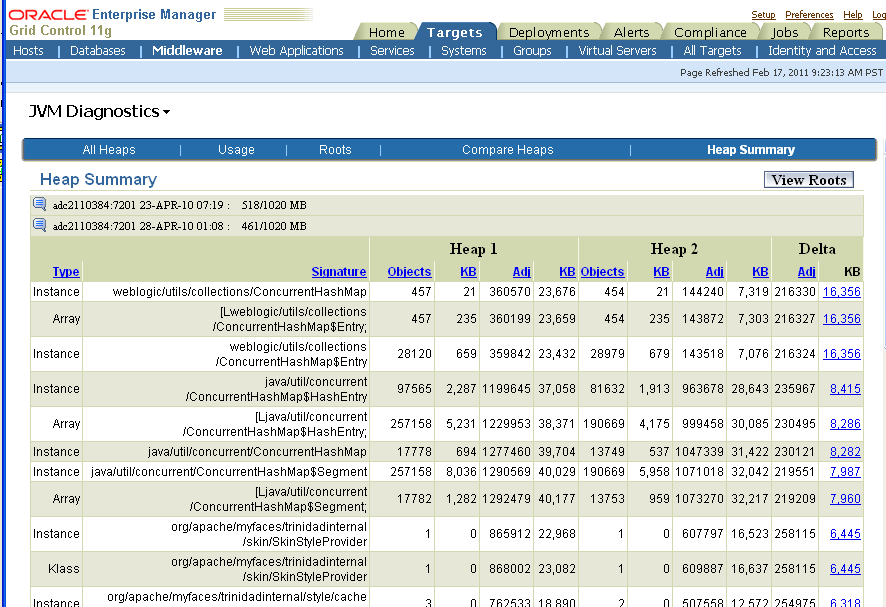Open the Preferences link
The width and height of the screenshot is (886, 607).
pos(809,15)
